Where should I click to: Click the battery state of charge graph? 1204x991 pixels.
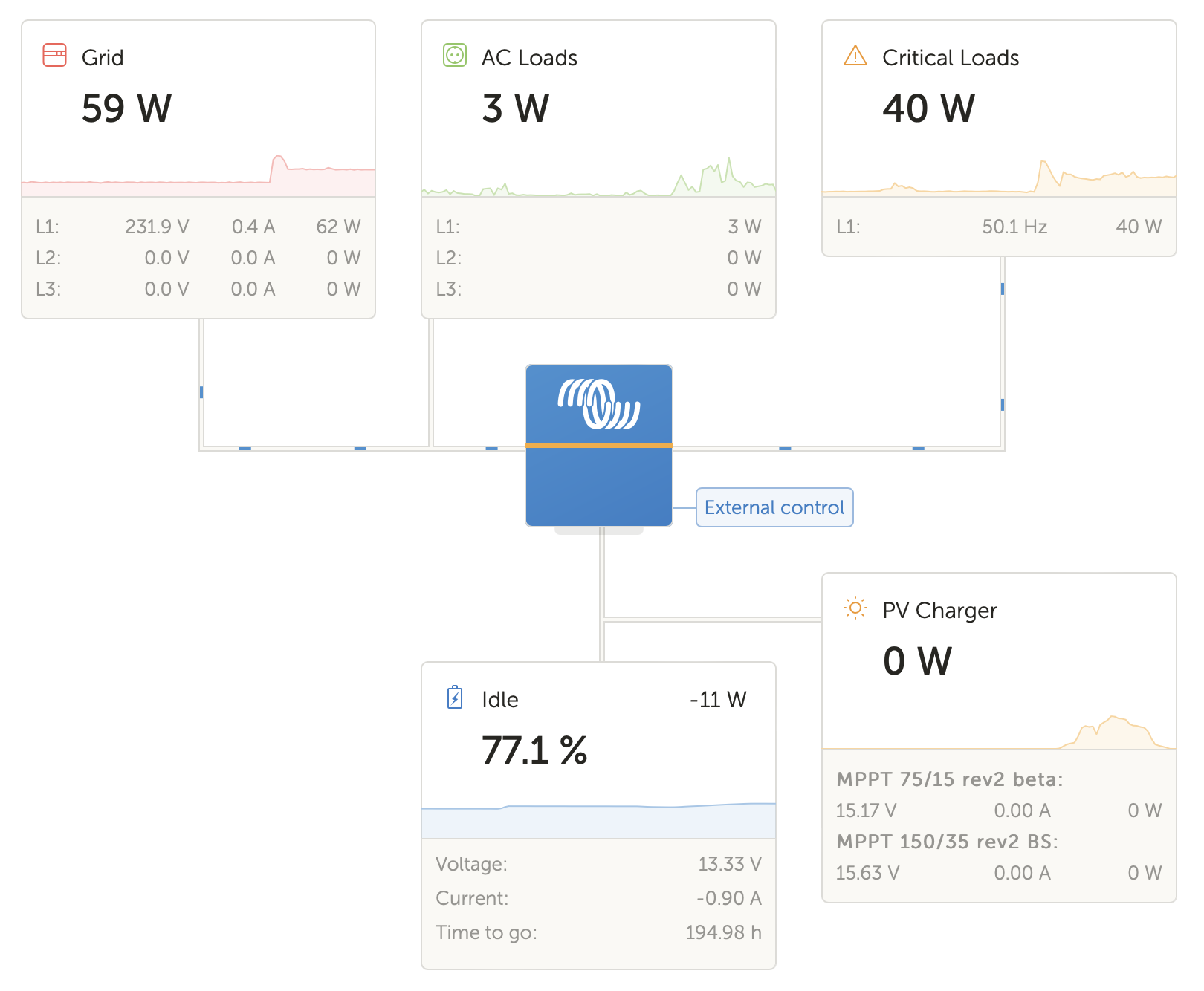click(x=598, y=819)
